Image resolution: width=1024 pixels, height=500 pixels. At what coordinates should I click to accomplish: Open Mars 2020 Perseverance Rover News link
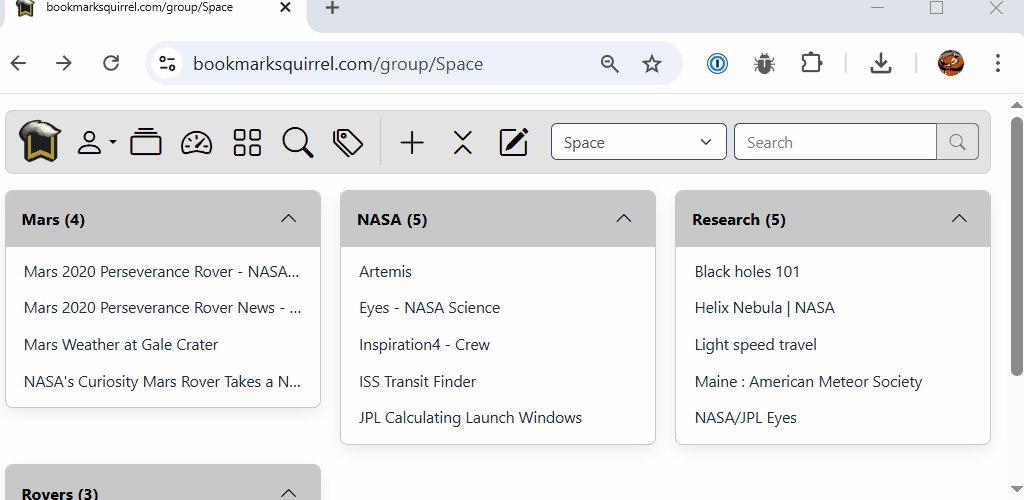[x=163, y=308]
